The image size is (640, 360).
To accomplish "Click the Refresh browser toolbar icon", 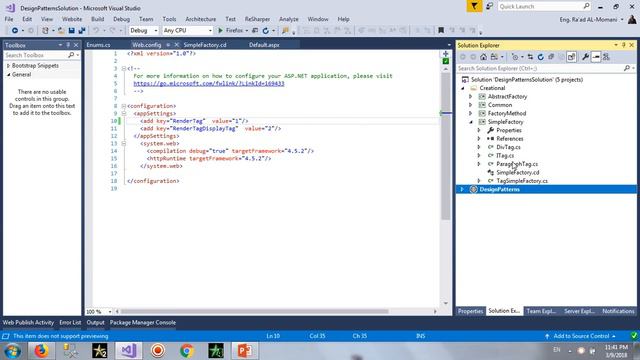I will pos(266,31).
